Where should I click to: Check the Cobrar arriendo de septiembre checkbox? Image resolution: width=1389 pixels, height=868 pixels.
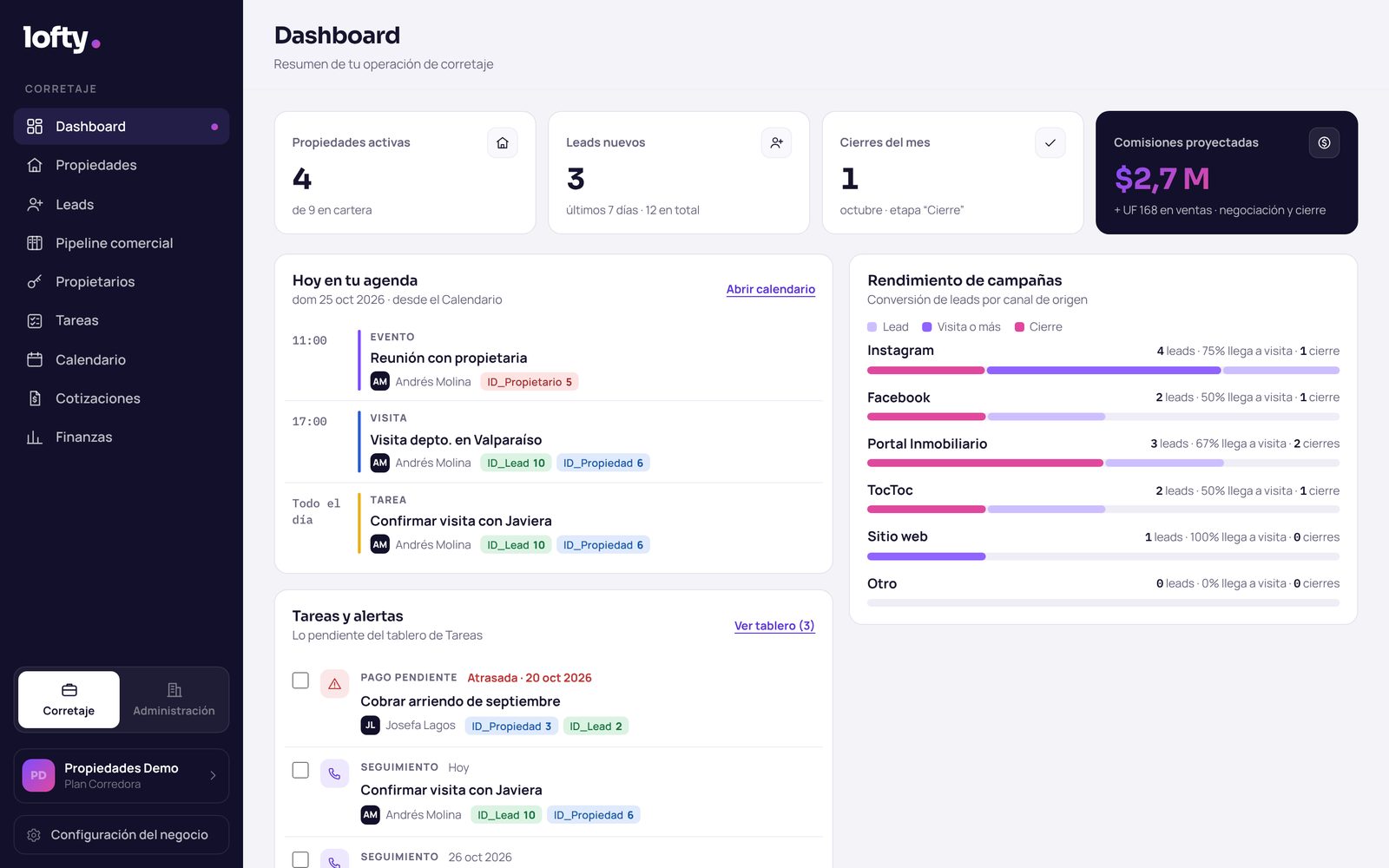pyautogui.click(x=300, y=681)
